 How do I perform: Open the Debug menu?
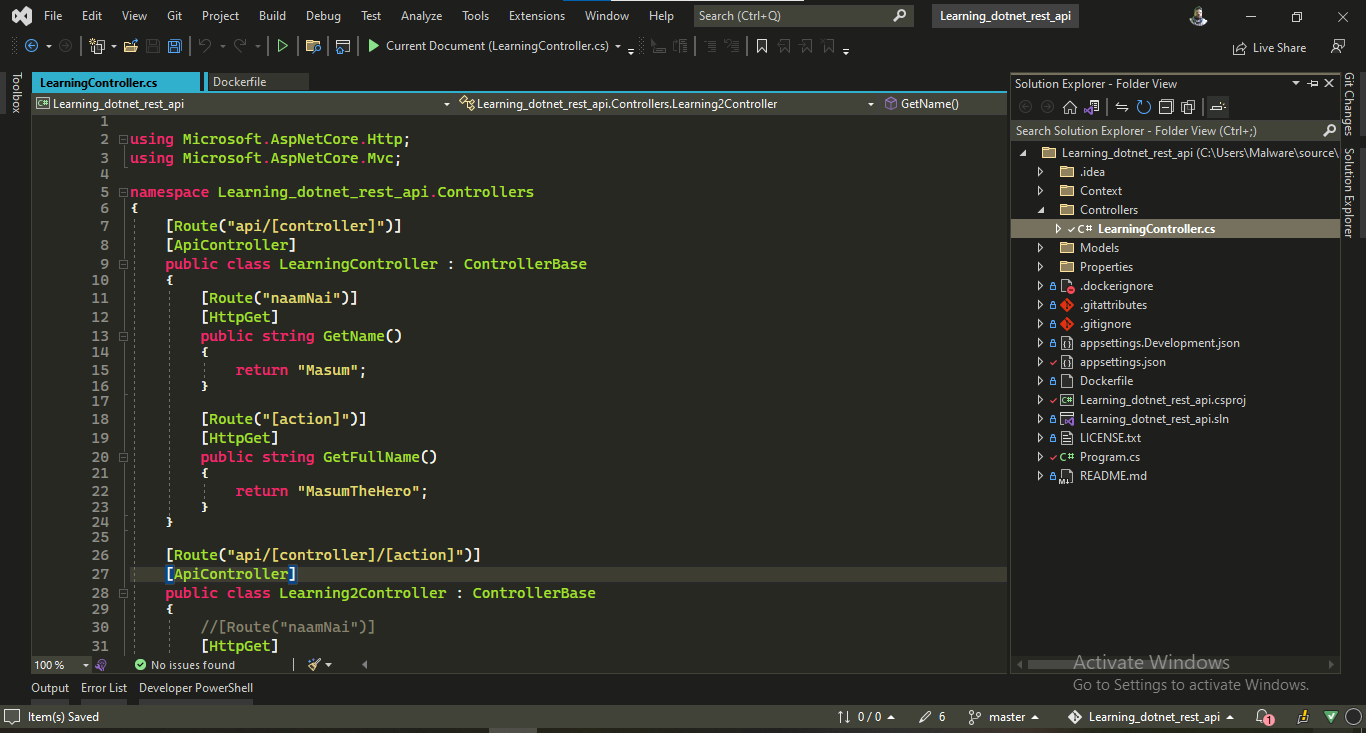(x=322, y=15)
